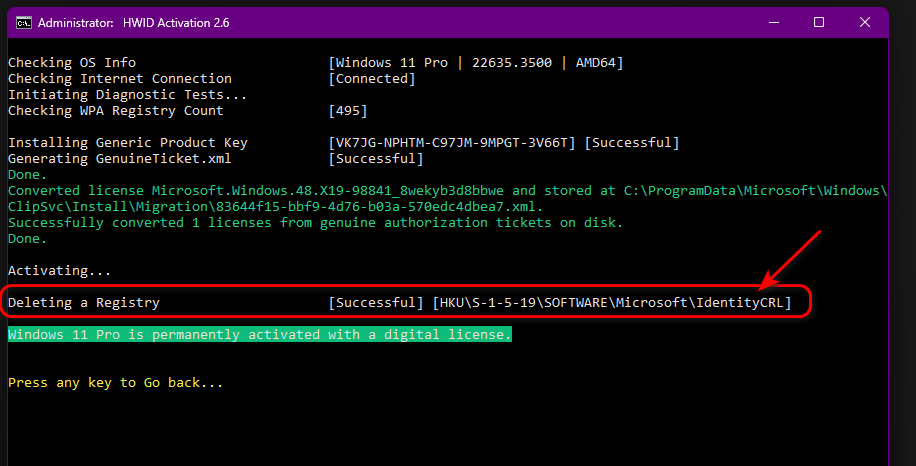Click 'Installing Generic Product Key' line
Screen dimensions: 916x466
pyautogui.click(x=128, y=142)
